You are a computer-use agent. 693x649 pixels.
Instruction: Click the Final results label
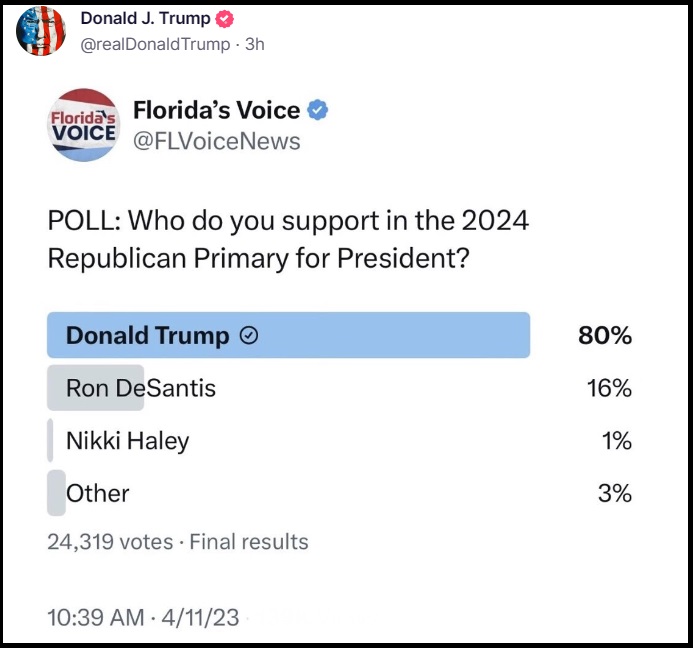click(x=249, y=542)
